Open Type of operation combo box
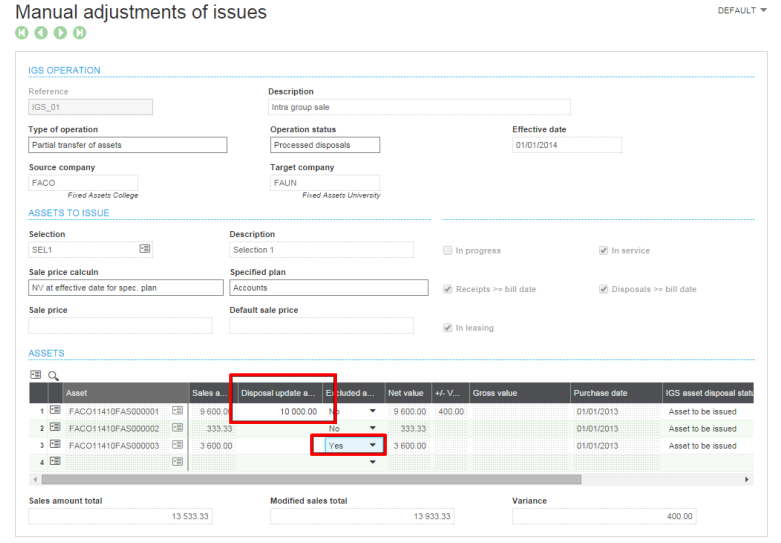This screenshot has height=543, width=781. pyautogui.click(x=128, y=145)
